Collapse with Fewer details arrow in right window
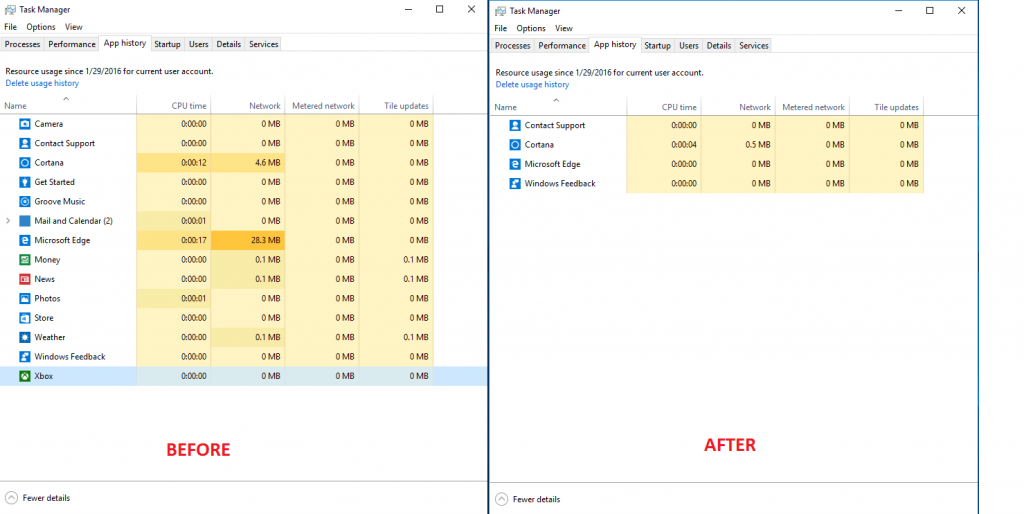The width and height of the screenshot is (1024, 514). pyautogui.click(x=502, y=499)
